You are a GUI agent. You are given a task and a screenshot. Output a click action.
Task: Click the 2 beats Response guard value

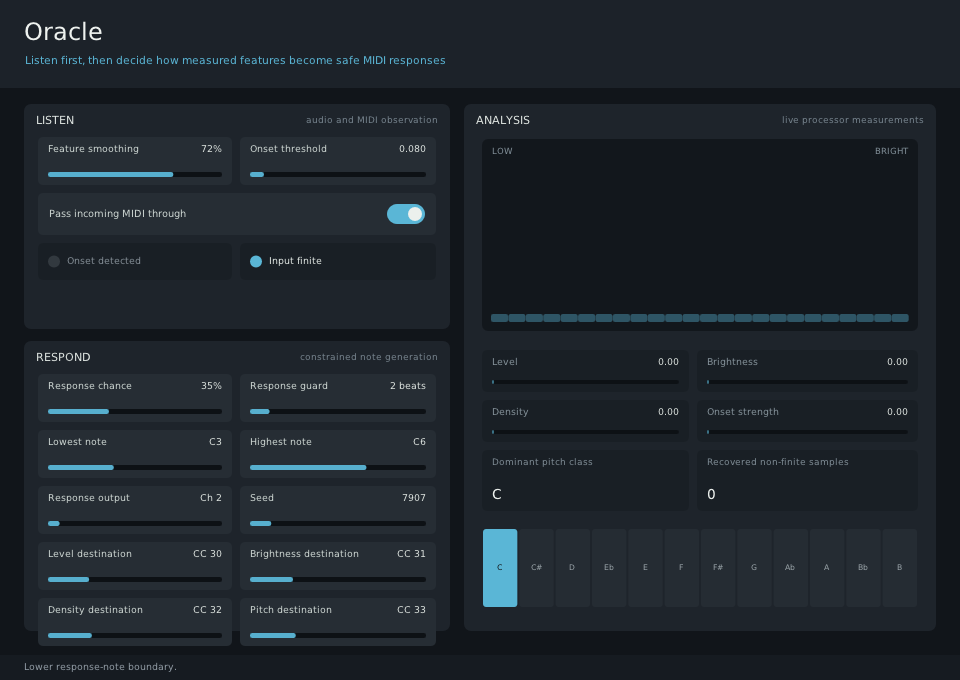[x=408, y=386]
